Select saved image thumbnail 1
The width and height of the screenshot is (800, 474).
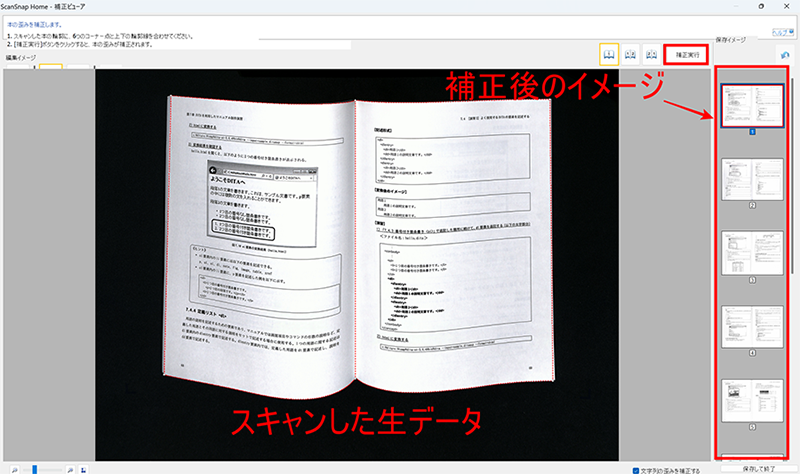[x=752, y=106]
